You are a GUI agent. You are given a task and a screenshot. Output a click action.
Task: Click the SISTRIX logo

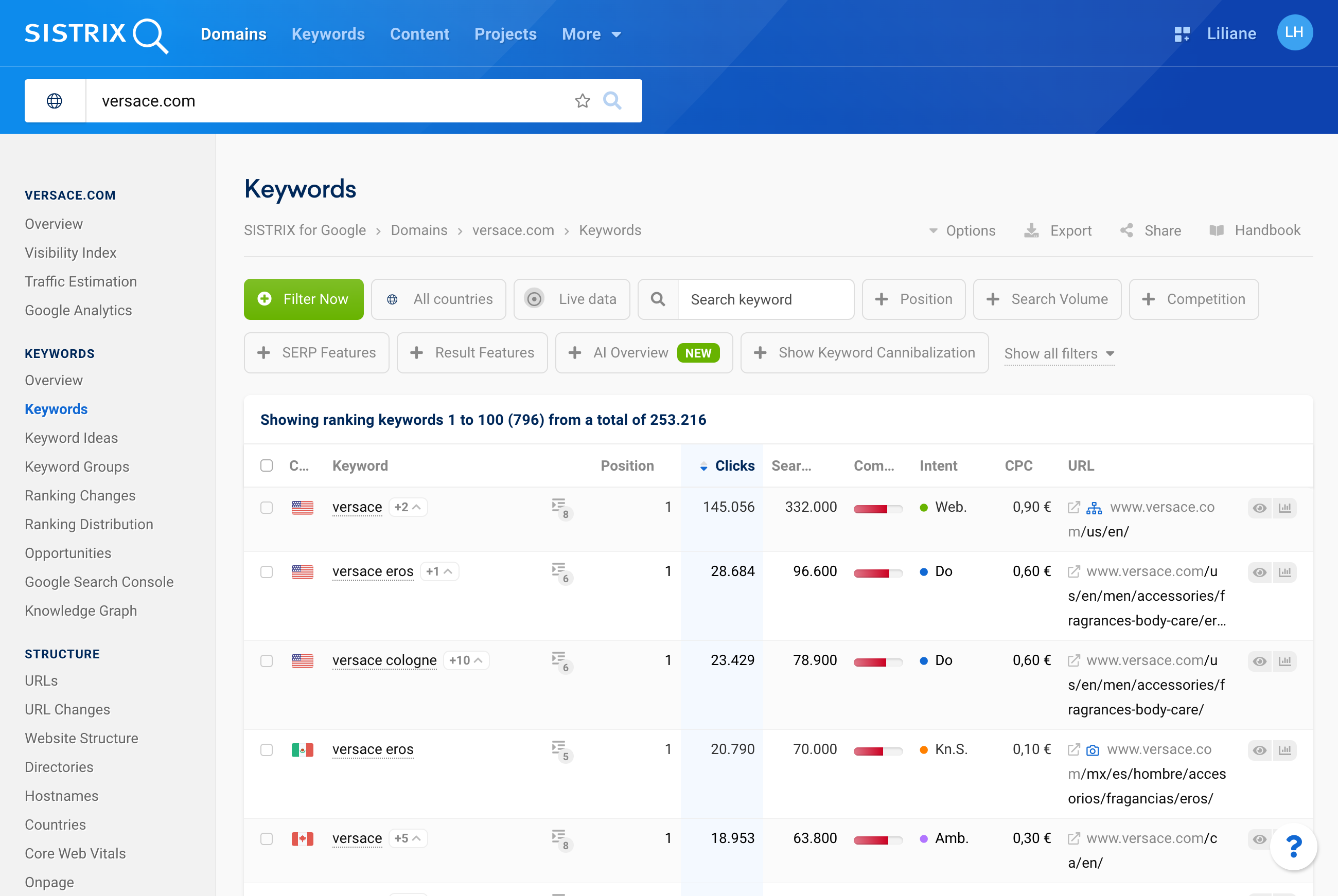96,34
